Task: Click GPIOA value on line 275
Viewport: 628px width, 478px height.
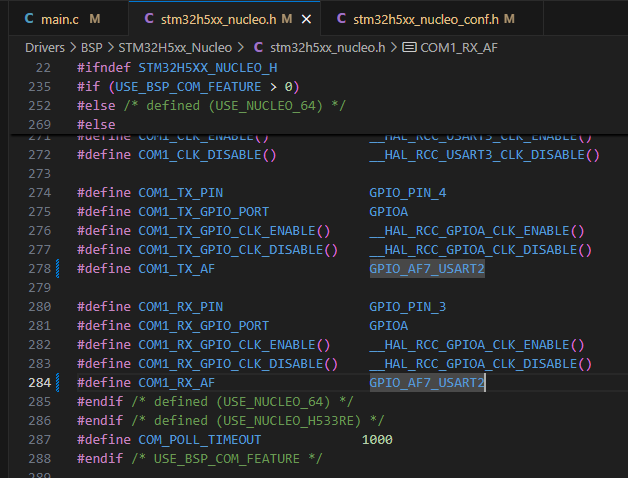Action: coord(388,212)
